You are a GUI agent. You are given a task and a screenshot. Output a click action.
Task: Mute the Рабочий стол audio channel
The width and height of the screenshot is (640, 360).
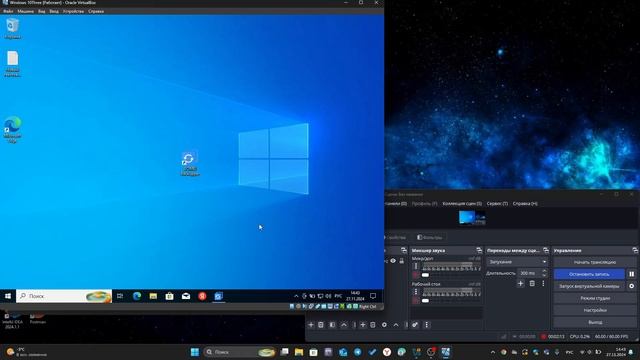click(x=416, y=301)
